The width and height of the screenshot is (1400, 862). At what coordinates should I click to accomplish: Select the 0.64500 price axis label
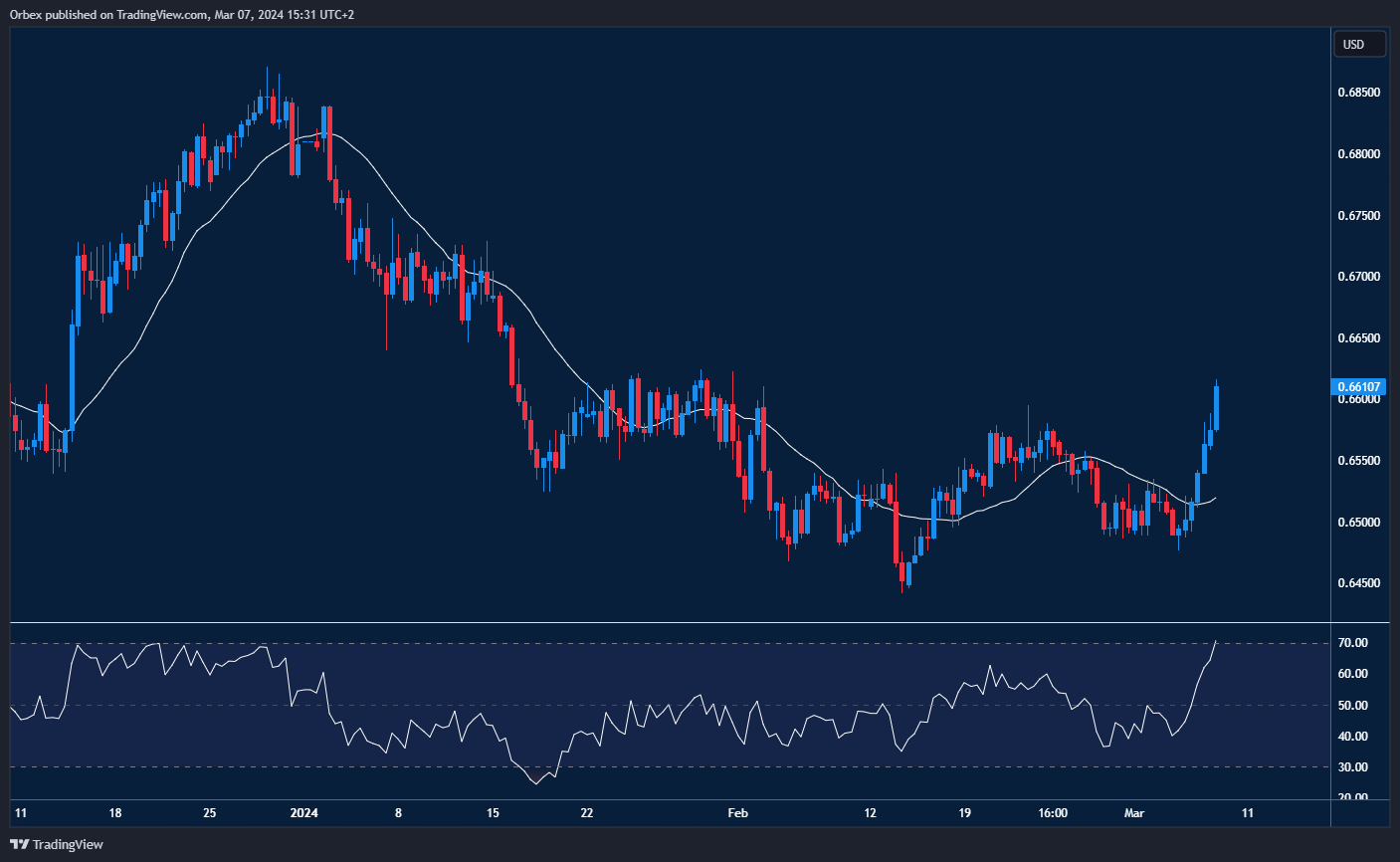coord(1358,583)
